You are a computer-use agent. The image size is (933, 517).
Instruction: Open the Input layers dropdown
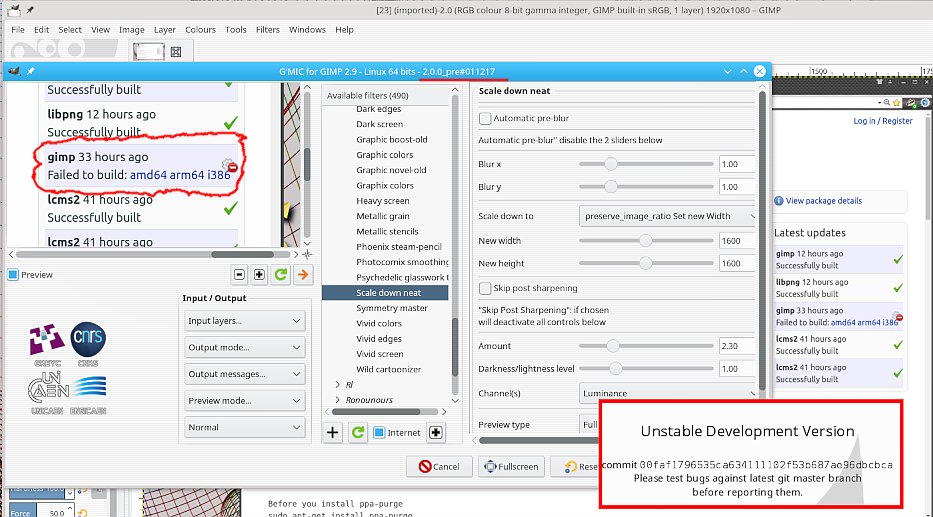pyautogui.click(x=245, y=321)
